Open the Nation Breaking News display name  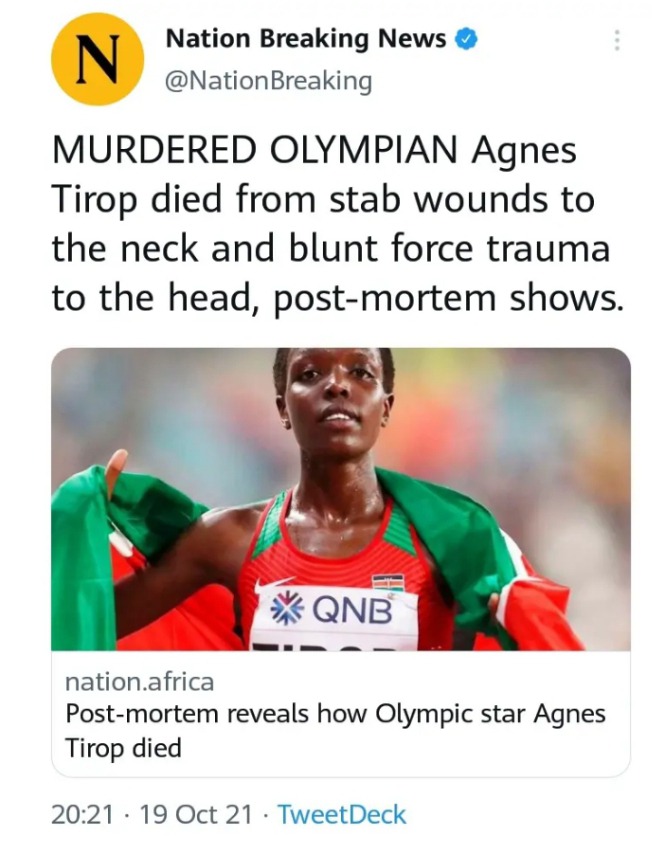306,39
